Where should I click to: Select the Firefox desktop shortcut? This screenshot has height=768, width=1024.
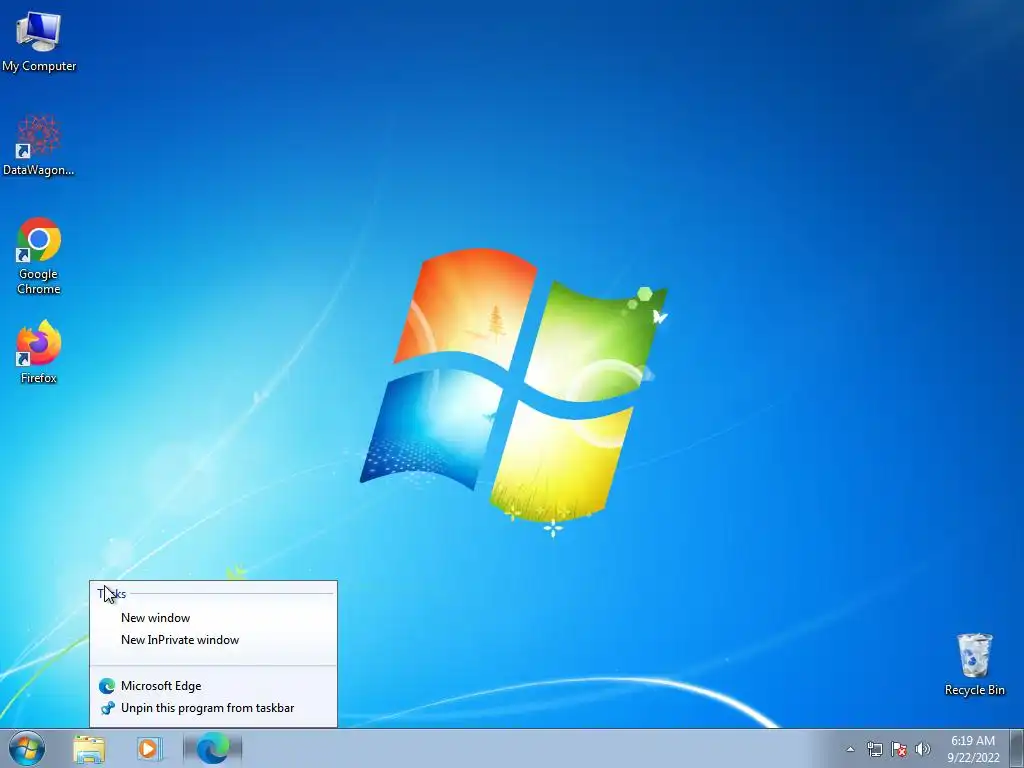click(x=39, y=351)
